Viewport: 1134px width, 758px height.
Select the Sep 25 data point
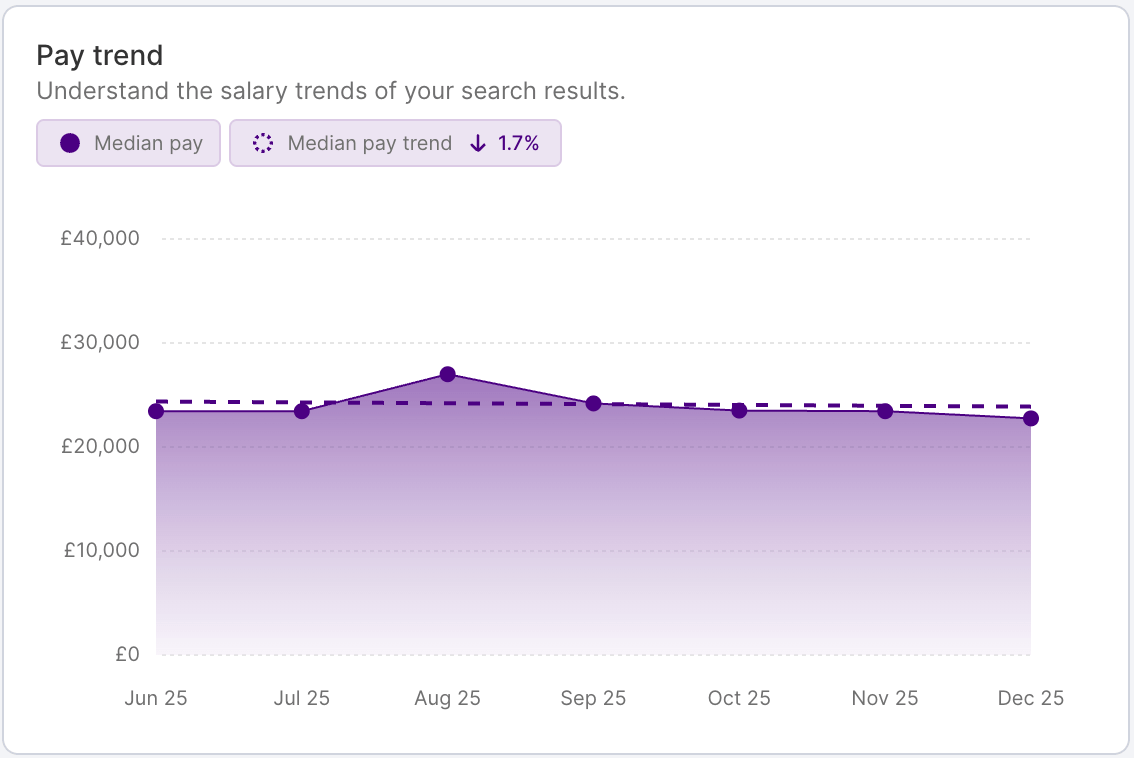pyautogui.click(x=593, y=403)
